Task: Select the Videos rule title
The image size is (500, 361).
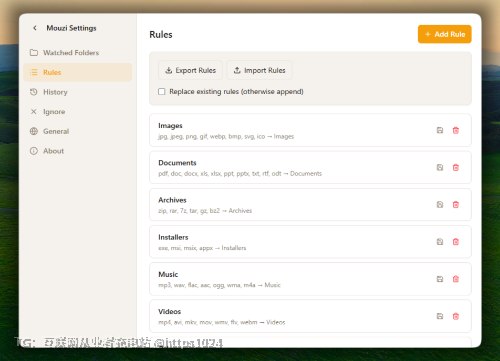Action: pos(170,311)
